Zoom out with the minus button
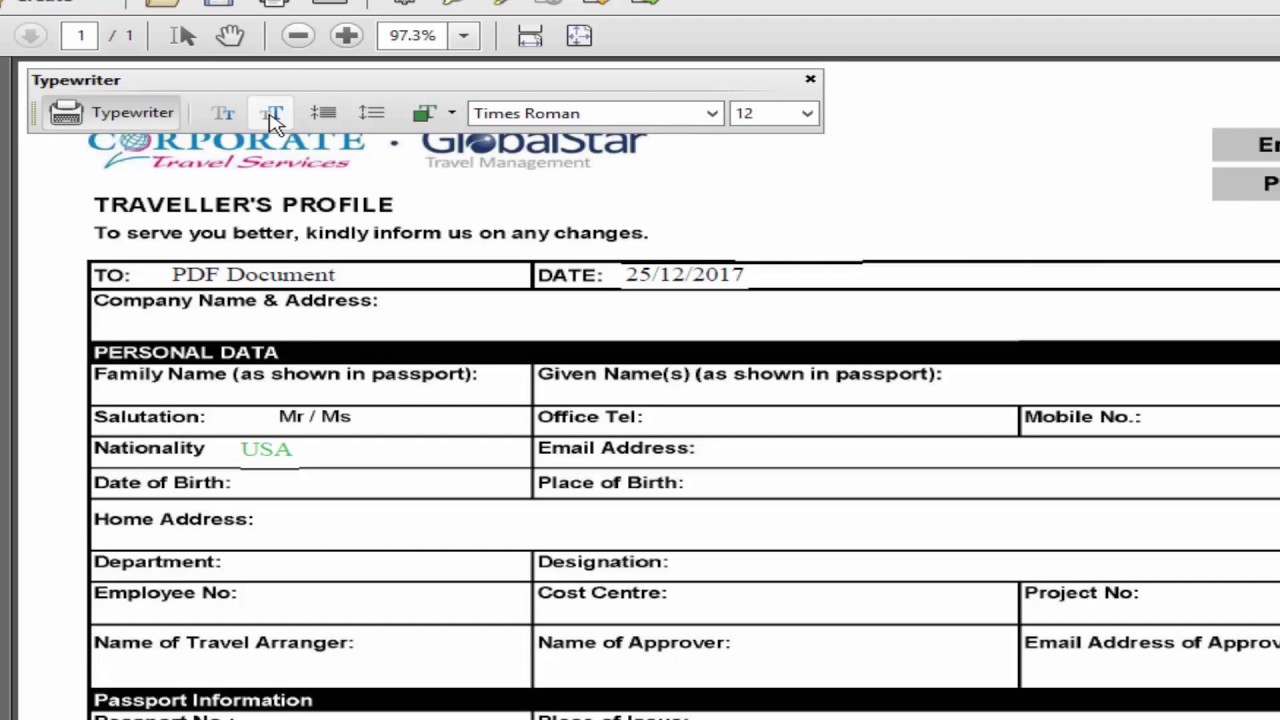The height and width of the screenshot is (720, 1280). coord(297,36)
